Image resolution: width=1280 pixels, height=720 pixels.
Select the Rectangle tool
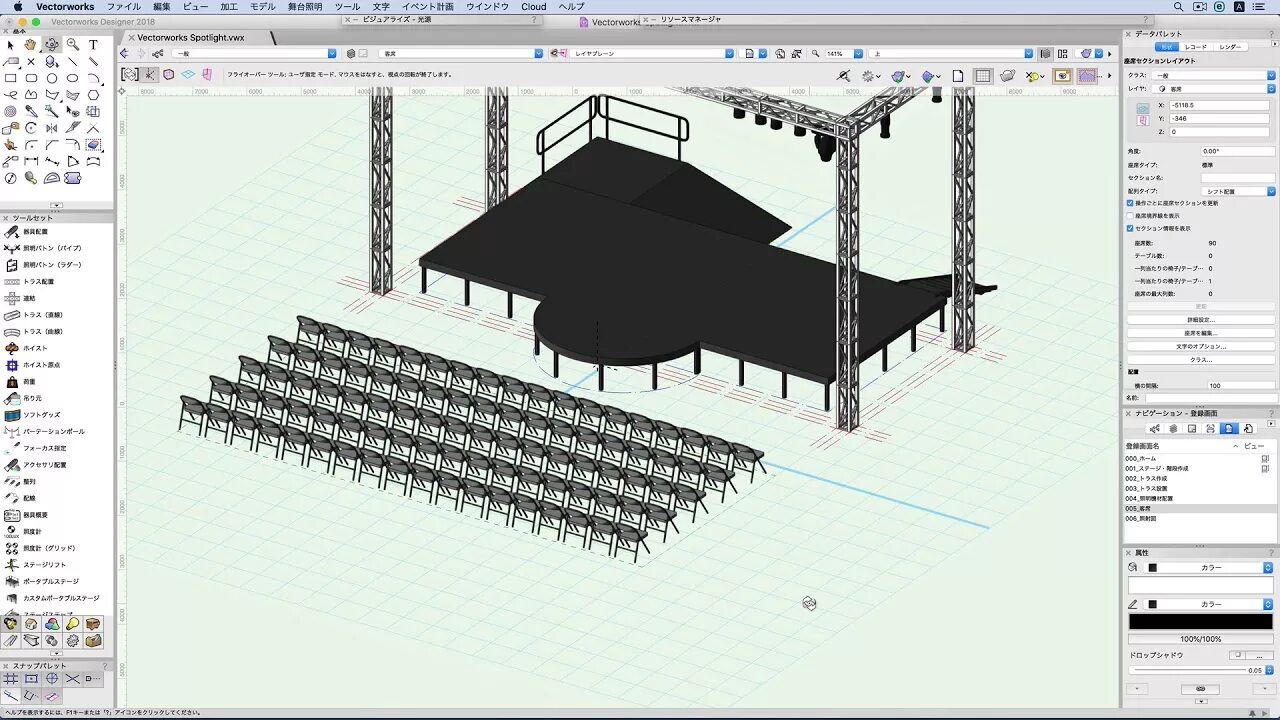[10, 78]
